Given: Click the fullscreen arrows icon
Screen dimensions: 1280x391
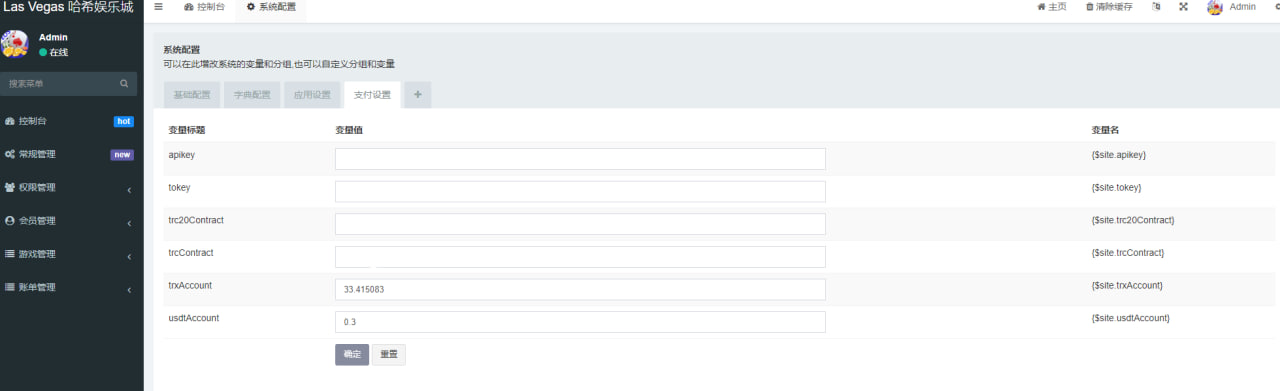Looking at the screenshot, I should (x=1184, y=7).
